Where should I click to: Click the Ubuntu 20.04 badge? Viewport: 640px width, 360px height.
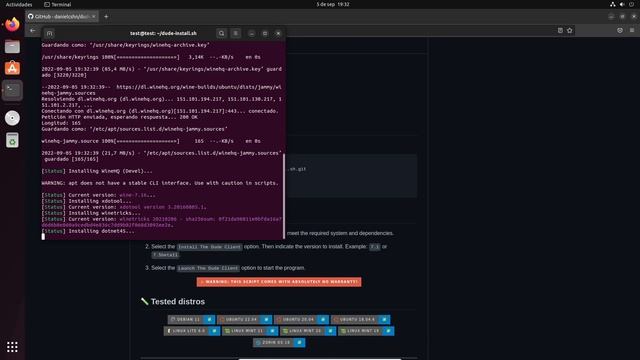[301, 320]
